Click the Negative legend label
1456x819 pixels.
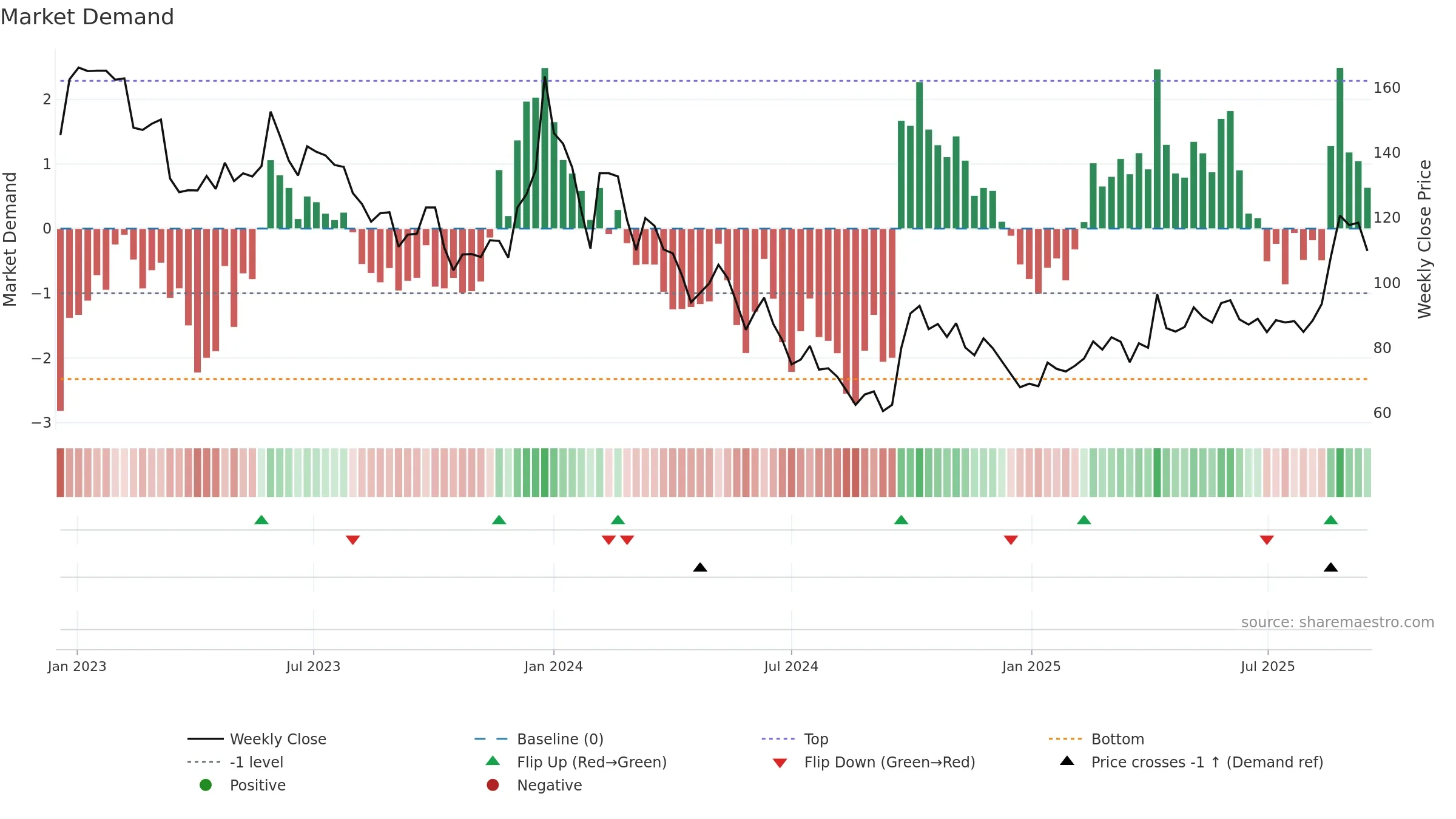tap(549, 785)
